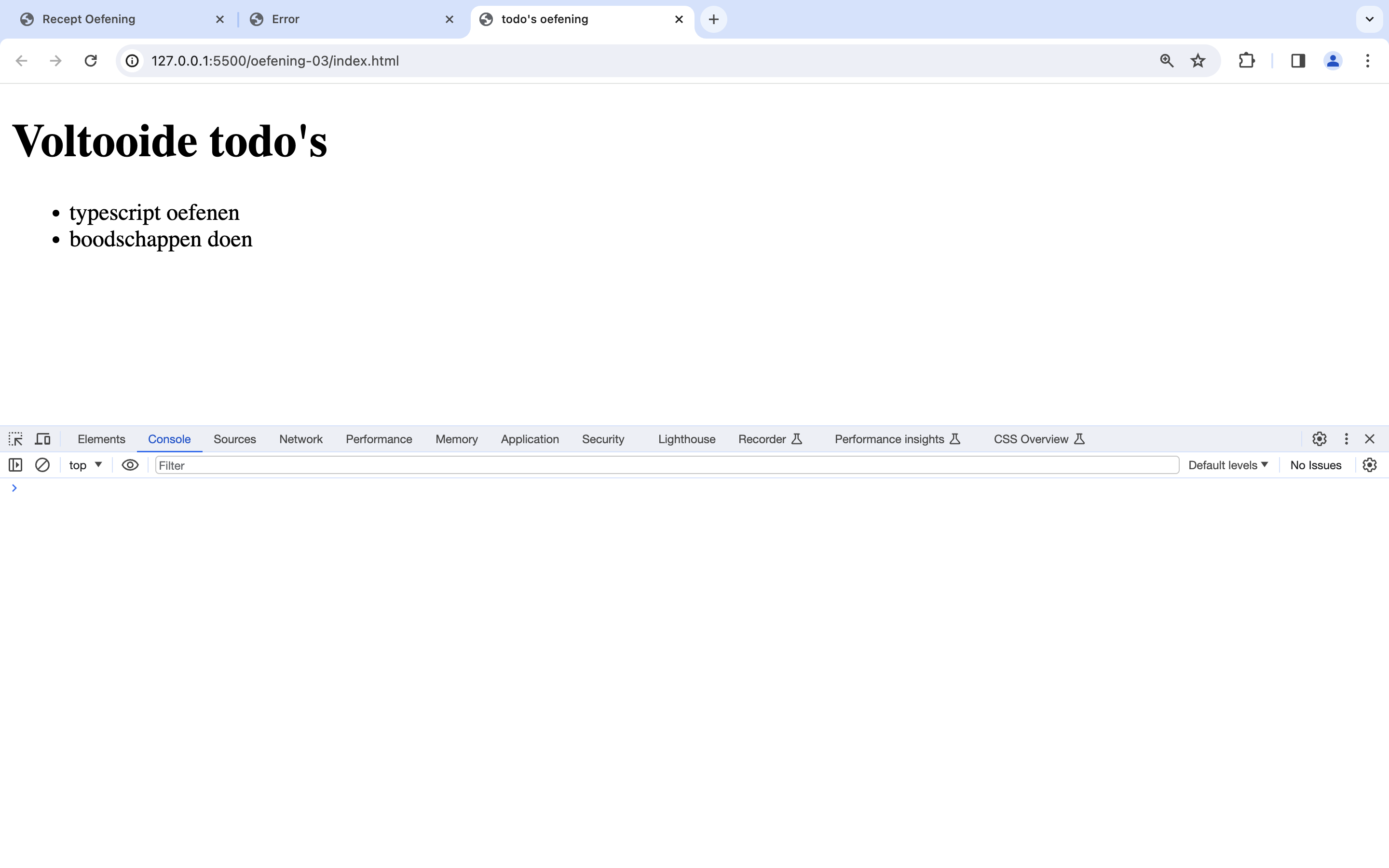Activate the inspect element picker icon
This screenshot has height=868, width=1389.
15,439
